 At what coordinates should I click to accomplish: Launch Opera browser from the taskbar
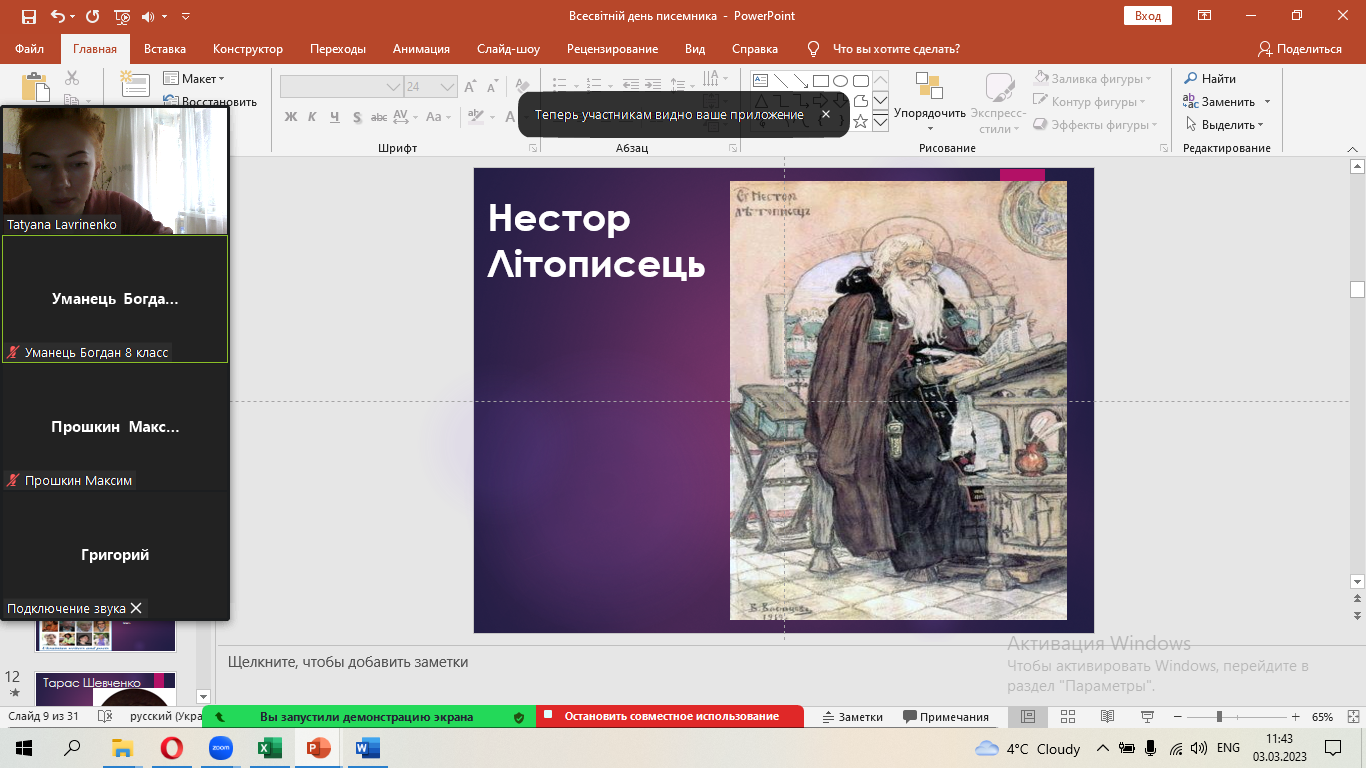click(172, 748)
